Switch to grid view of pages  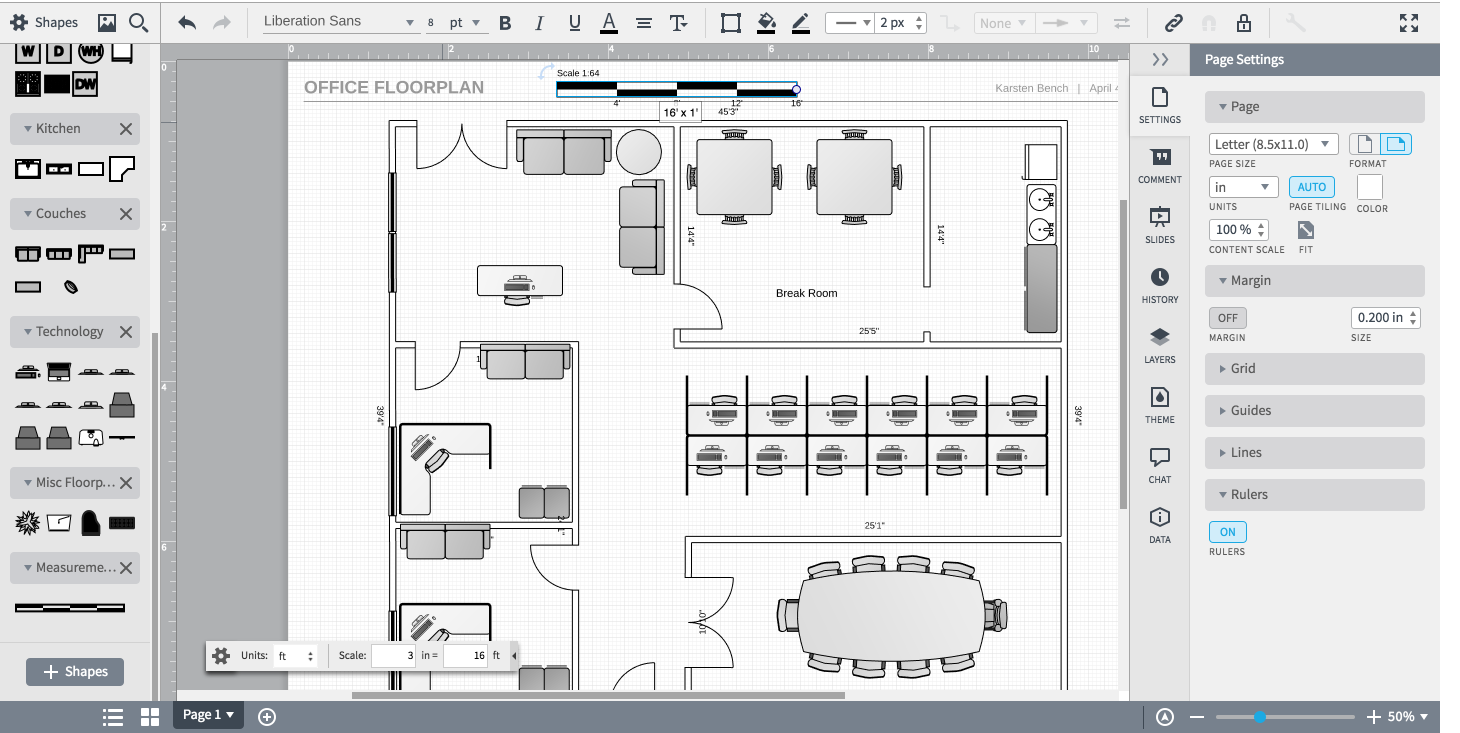150,716
